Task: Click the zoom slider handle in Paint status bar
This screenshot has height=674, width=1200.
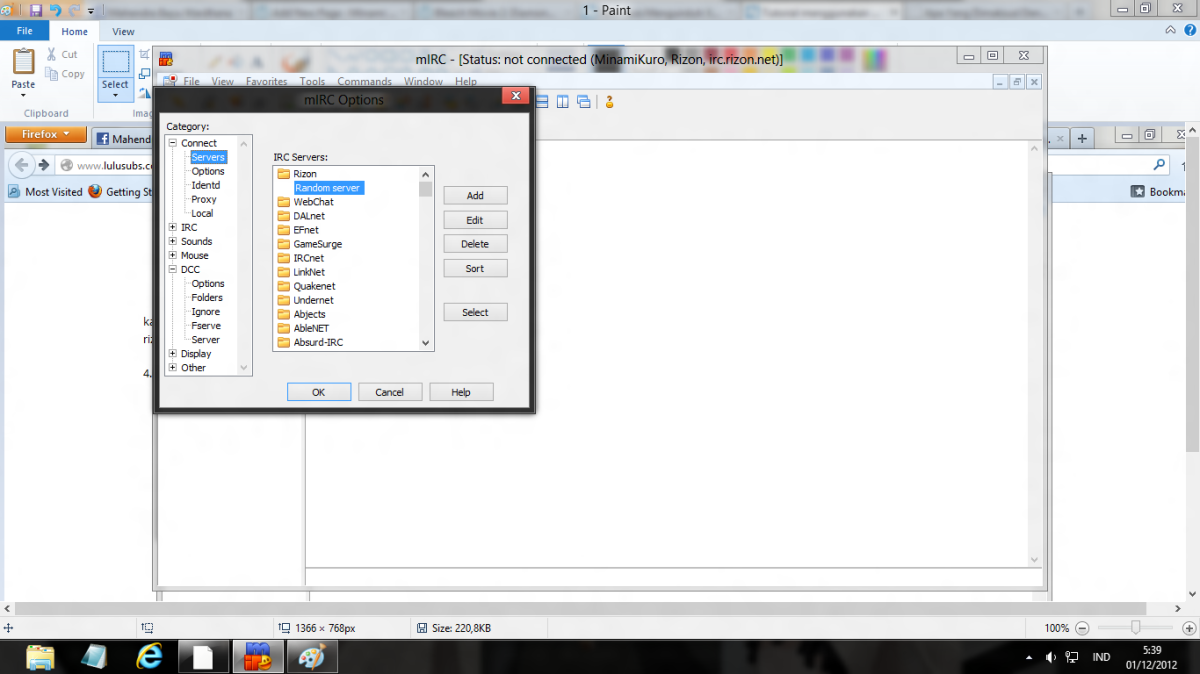Action: tap(1136, 627)
